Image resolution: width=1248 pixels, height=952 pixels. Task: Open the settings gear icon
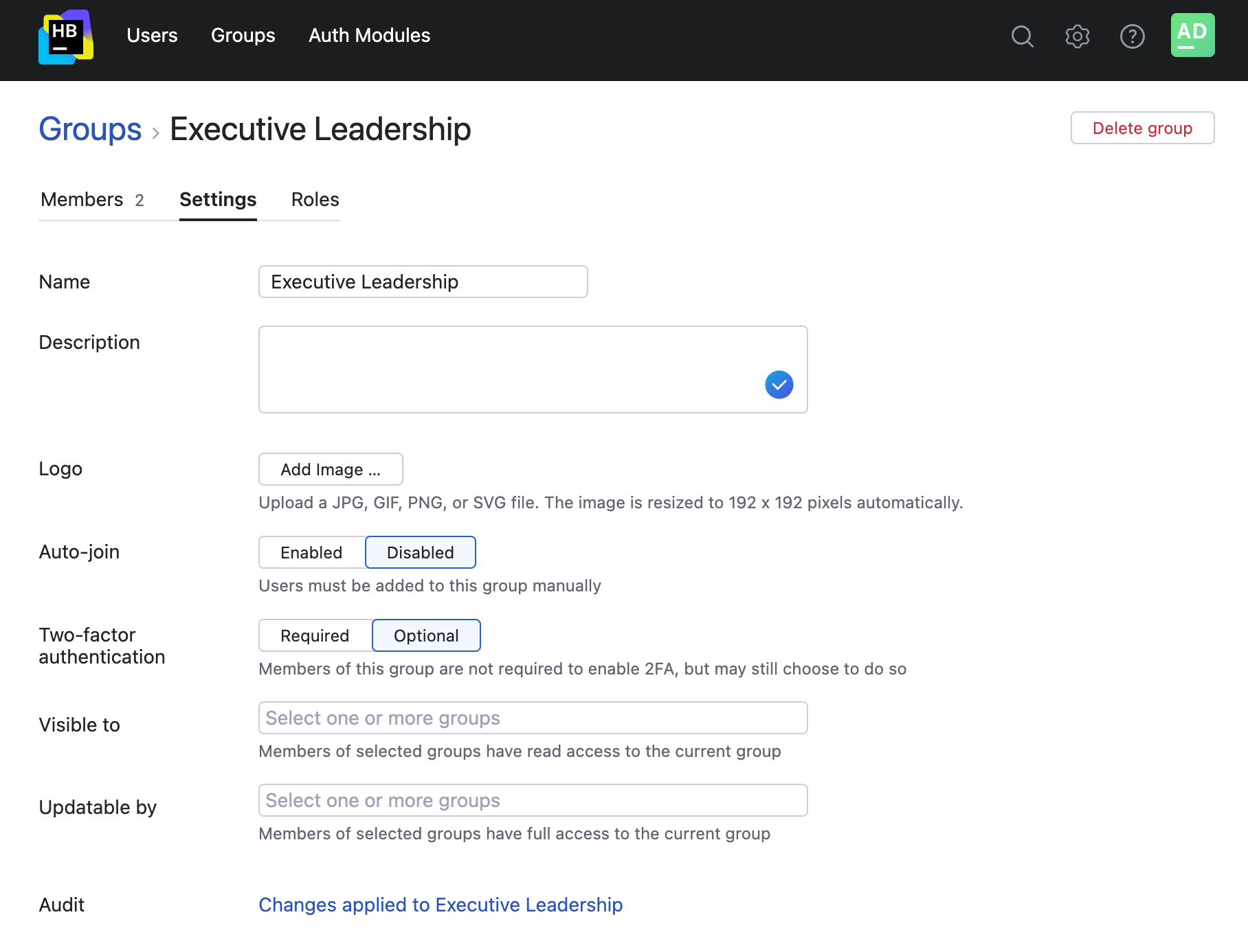click(x=1077, y=36)
